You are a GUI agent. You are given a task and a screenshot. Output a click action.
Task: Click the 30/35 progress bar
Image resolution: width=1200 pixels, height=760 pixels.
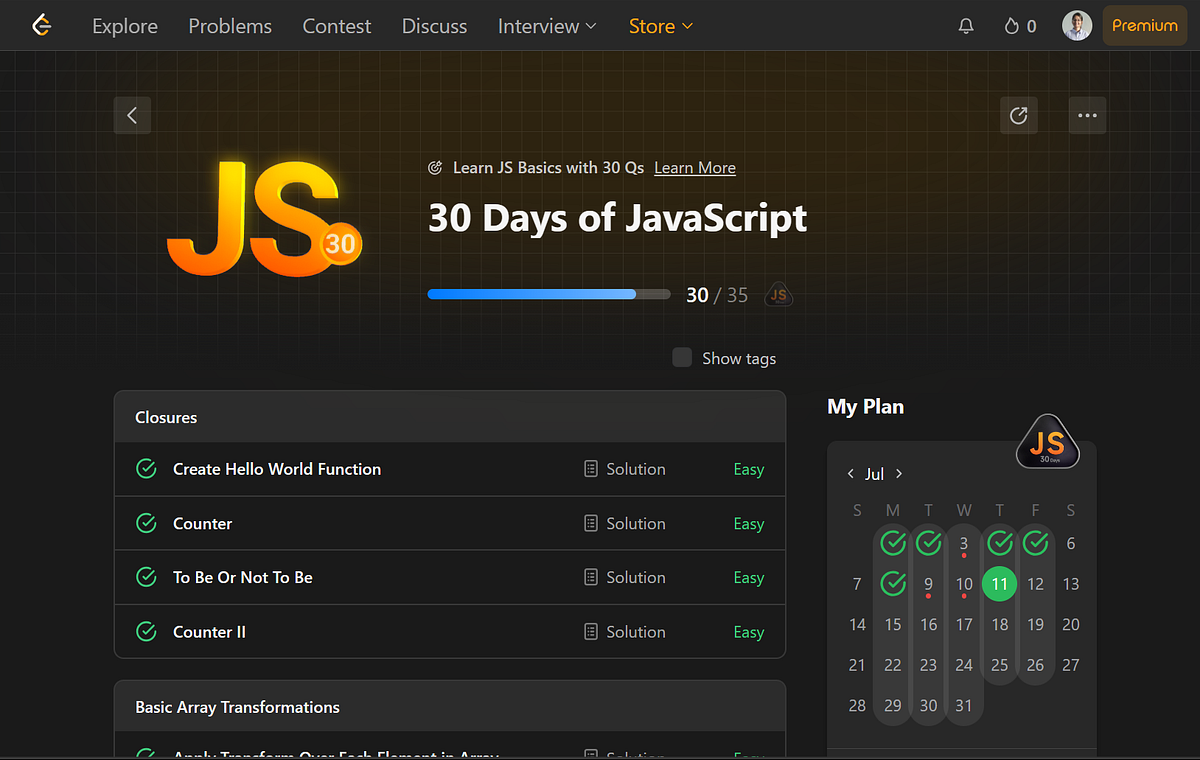548,294
